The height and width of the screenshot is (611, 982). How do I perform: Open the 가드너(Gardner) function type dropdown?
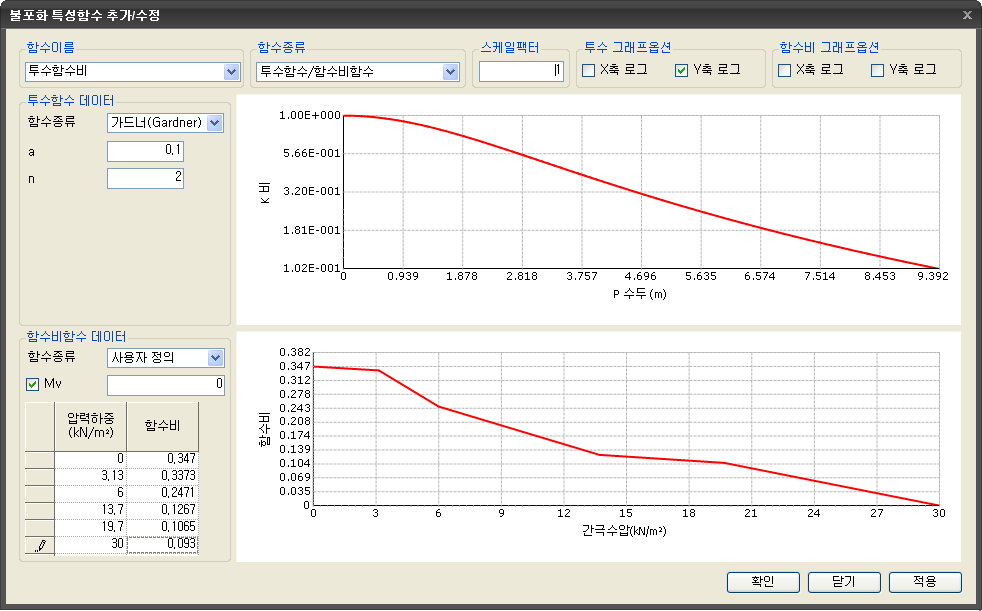(x=214, y=123)
